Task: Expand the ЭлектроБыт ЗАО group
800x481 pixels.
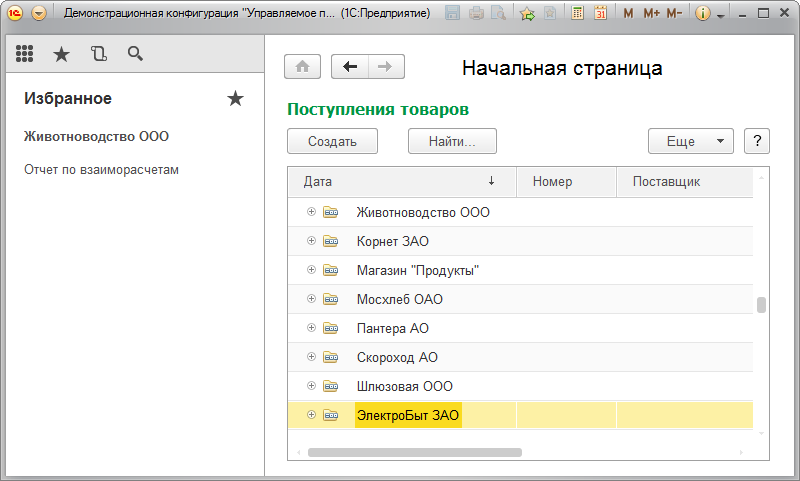Action: point(311,415)
